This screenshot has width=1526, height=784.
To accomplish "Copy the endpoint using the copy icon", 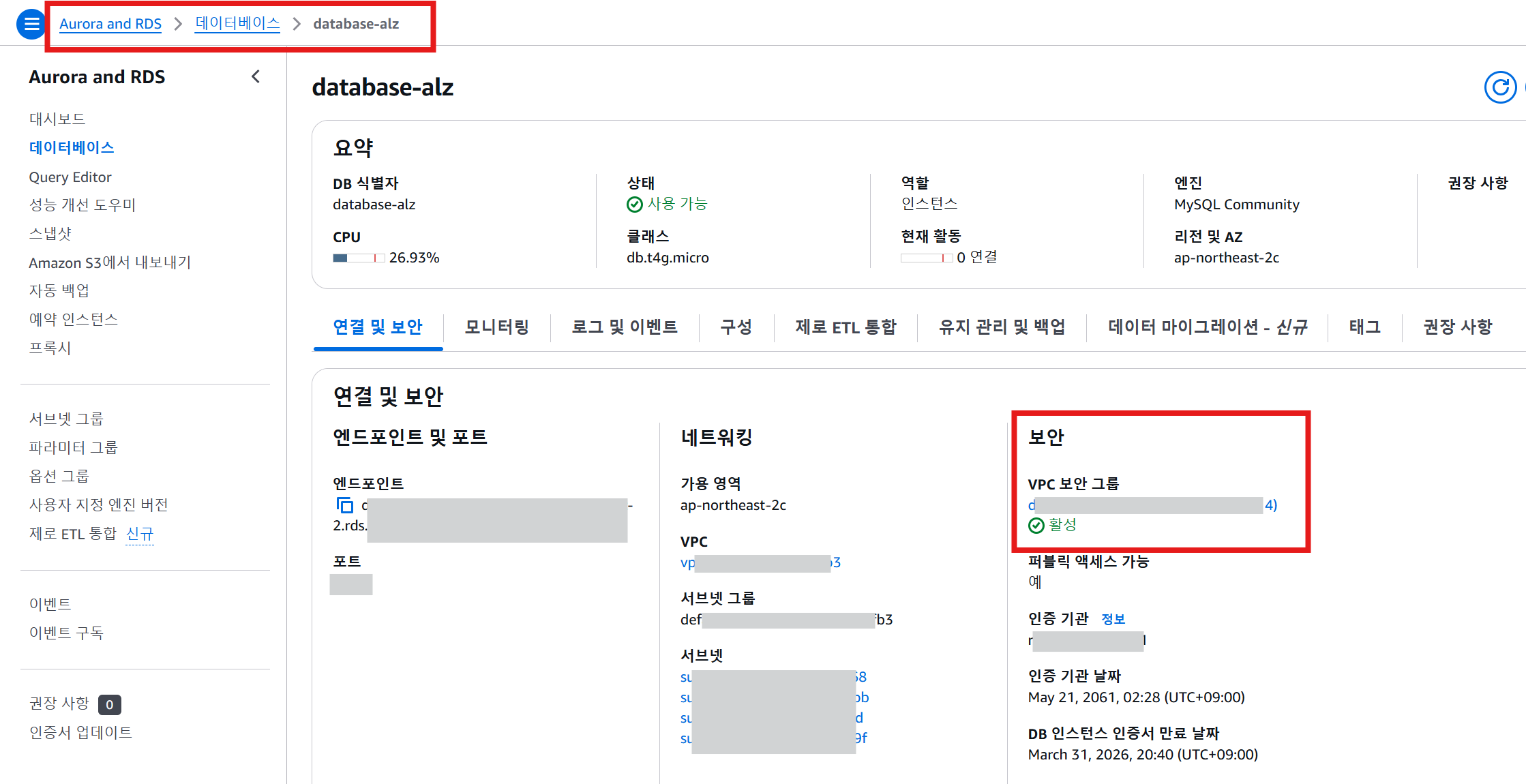I will click(x=345, y=505).
